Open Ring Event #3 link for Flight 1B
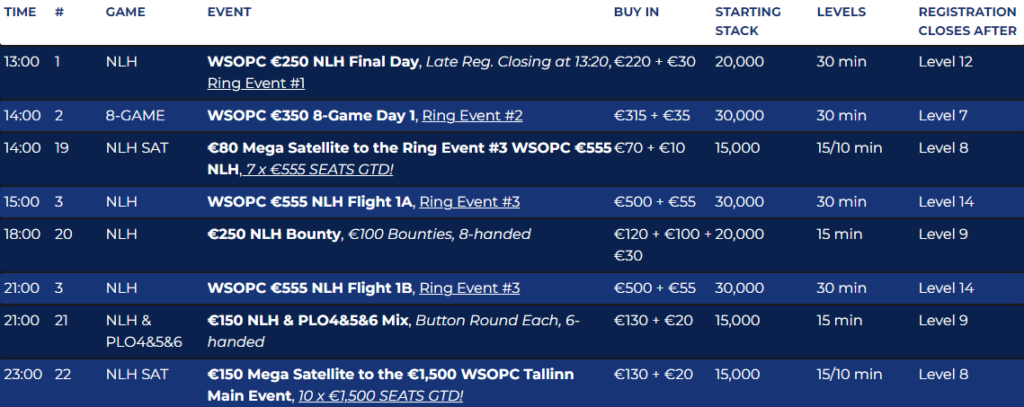The height and width of the screenshot is (407, 1024). [469, 289]
